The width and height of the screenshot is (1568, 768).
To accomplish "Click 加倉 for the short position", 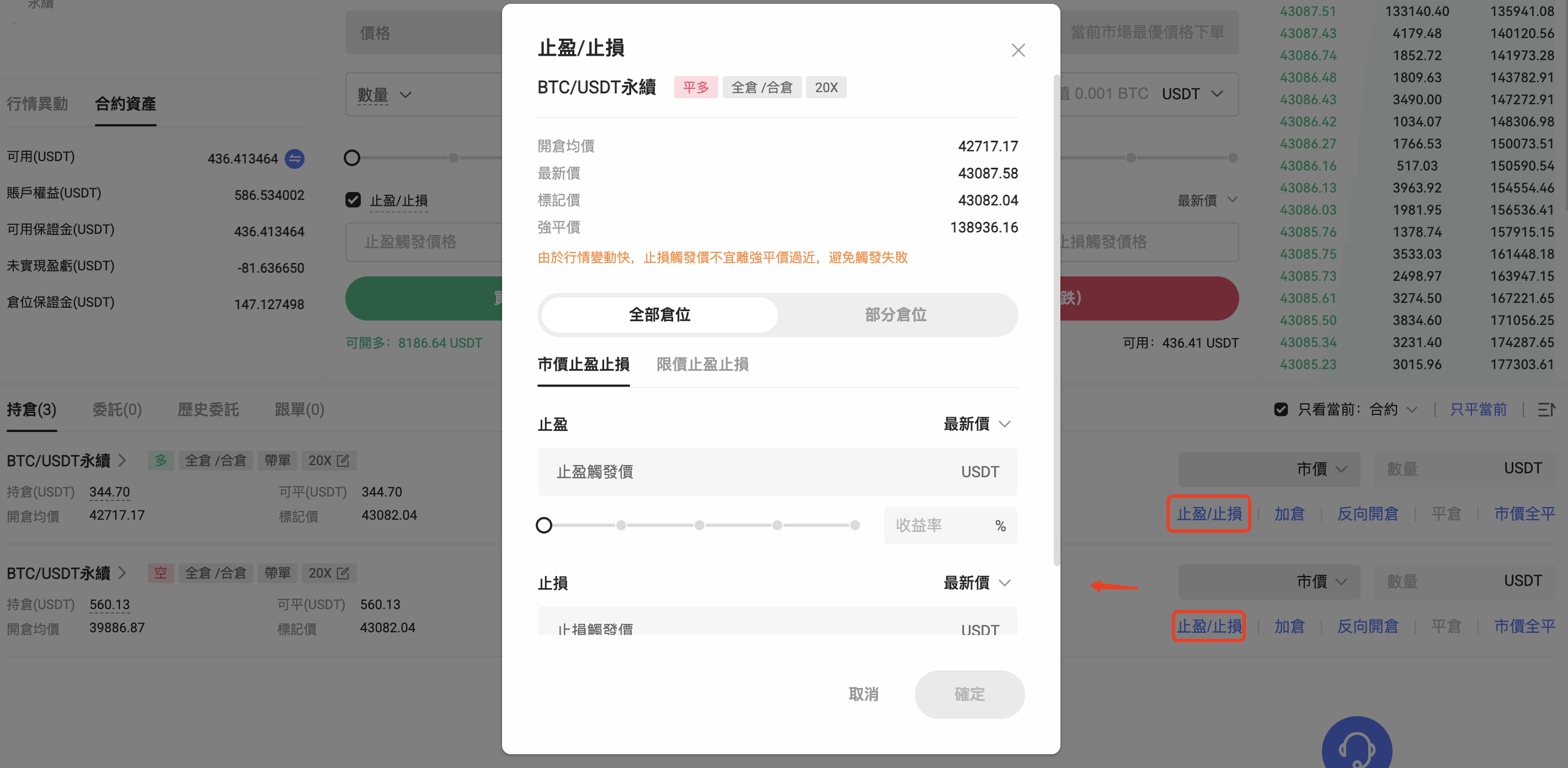I will [1289, 627].
